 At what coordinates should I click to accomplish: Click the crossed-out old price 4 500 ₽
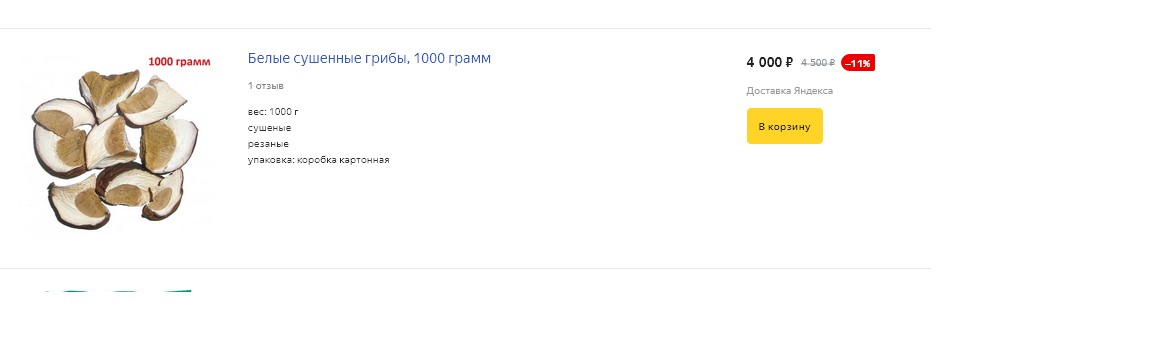click(818, 63)
